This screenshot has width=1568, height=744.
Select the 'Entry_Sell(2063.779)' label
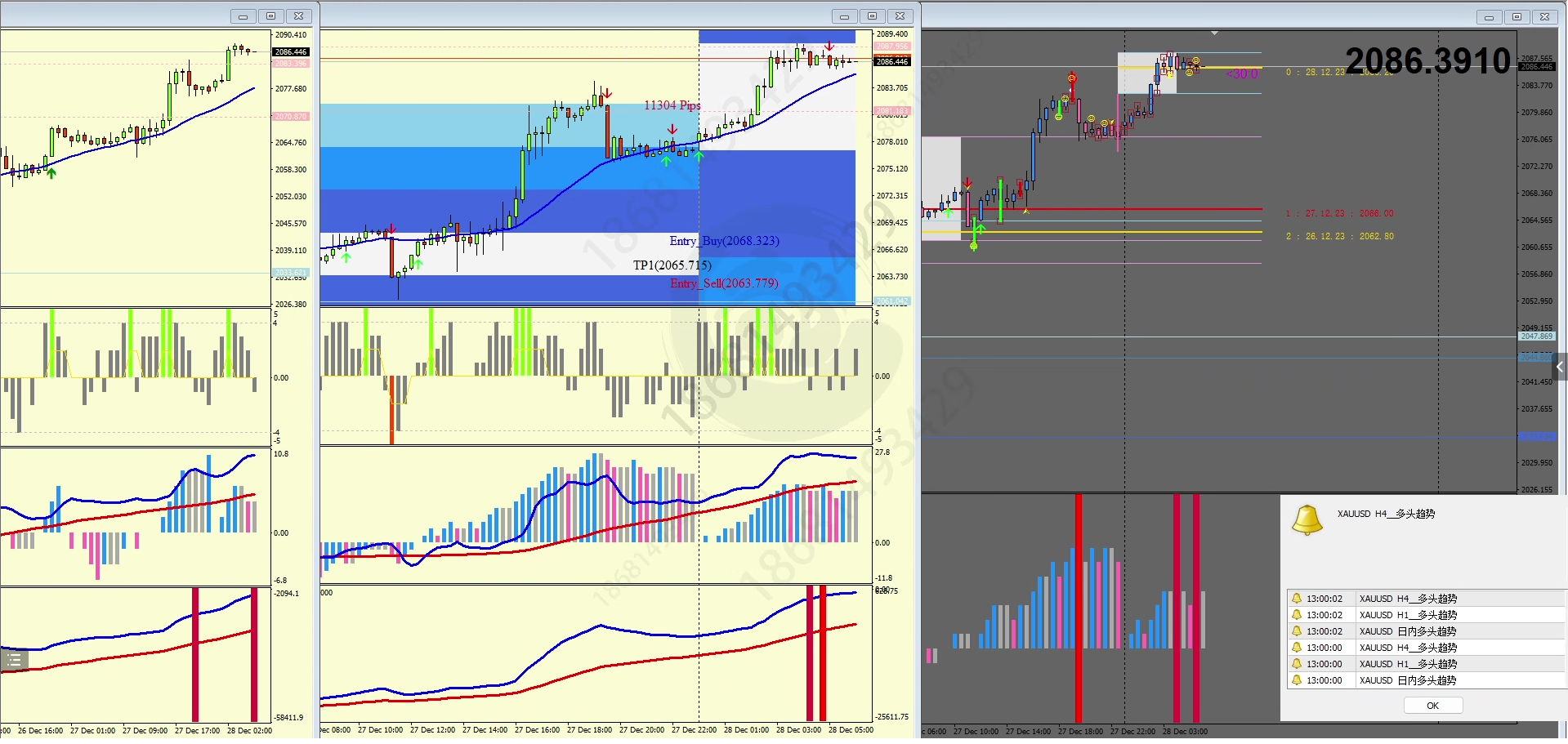[x=724, y=283]
